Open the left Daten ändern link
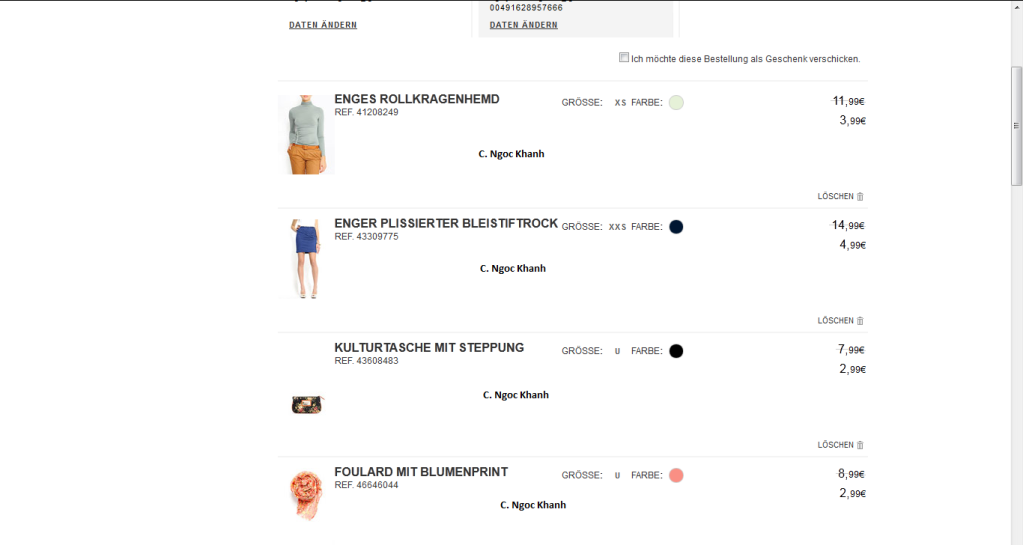 (x=323, y=25)
